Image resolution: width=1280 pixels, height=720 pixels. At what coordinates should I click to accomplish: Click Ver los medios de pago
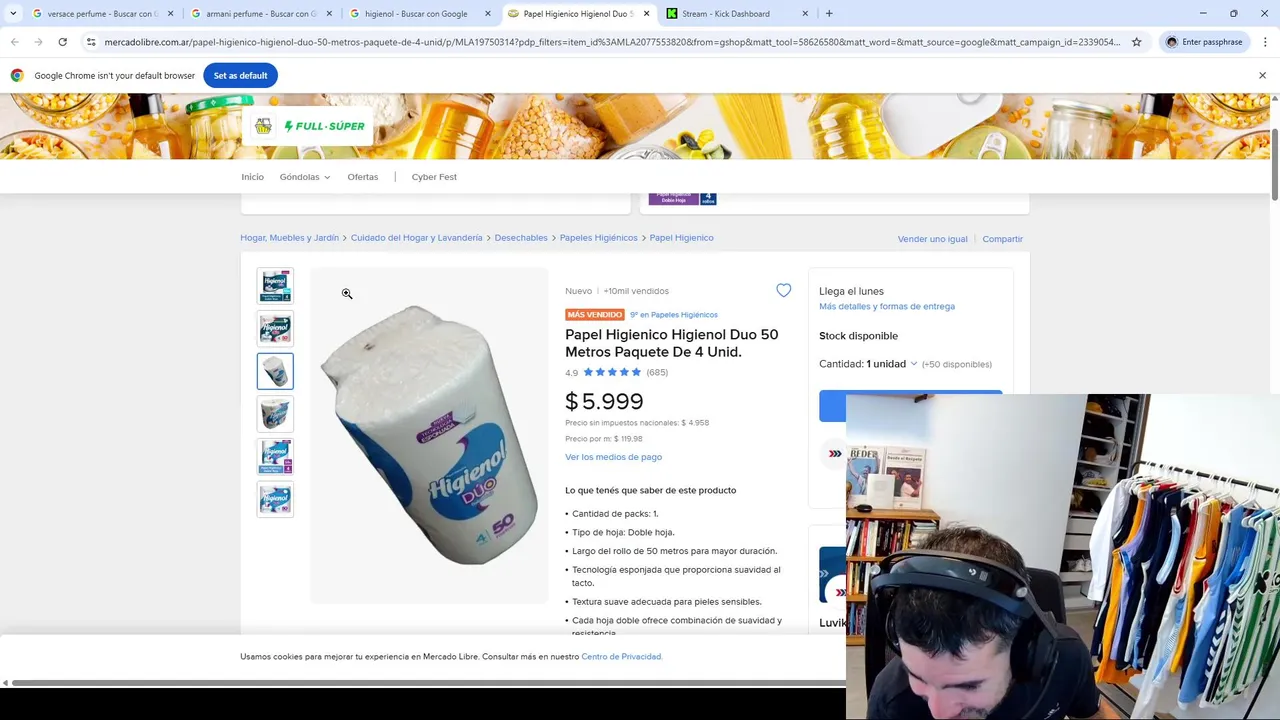pyautogui.click(x=613, y=457)
